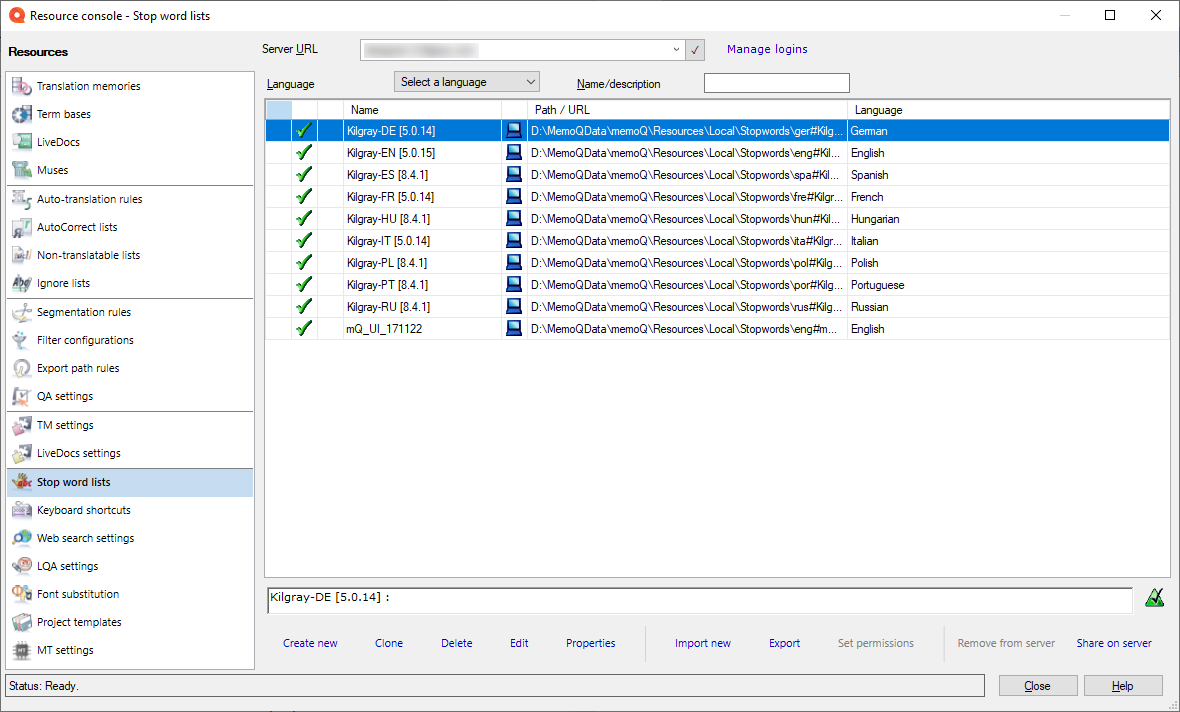Click the Font substitution icon
This screenshot has width=1180, height=712.
pyautogui.click(x=21, y=595)
